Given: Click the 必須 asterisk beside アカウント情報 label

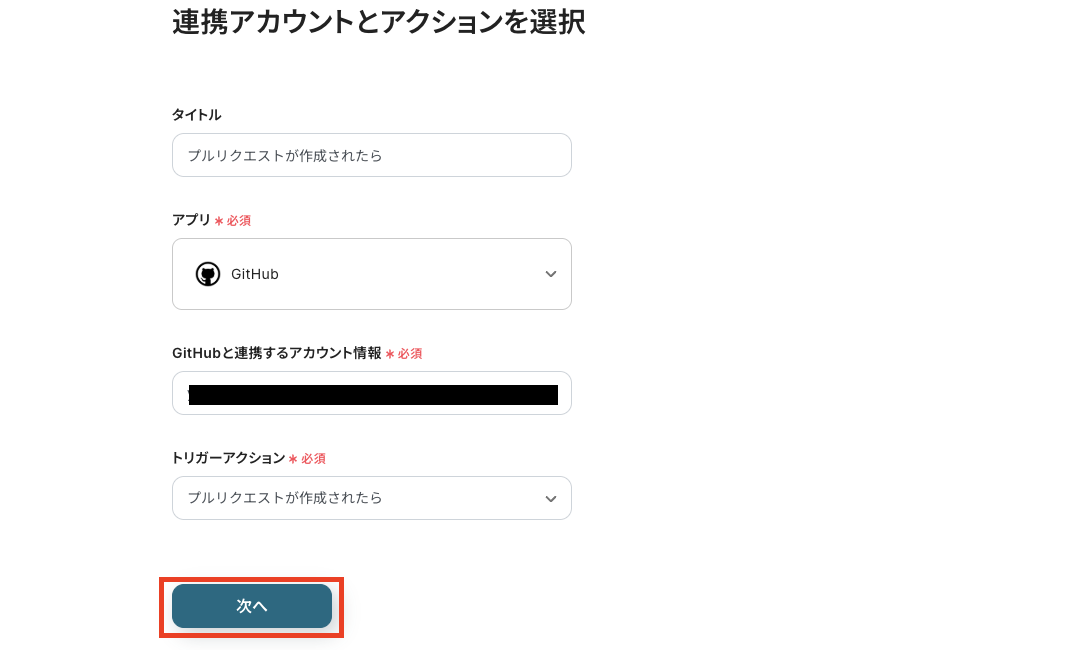Looking at the screenshot, I should (x=390, y=354).
